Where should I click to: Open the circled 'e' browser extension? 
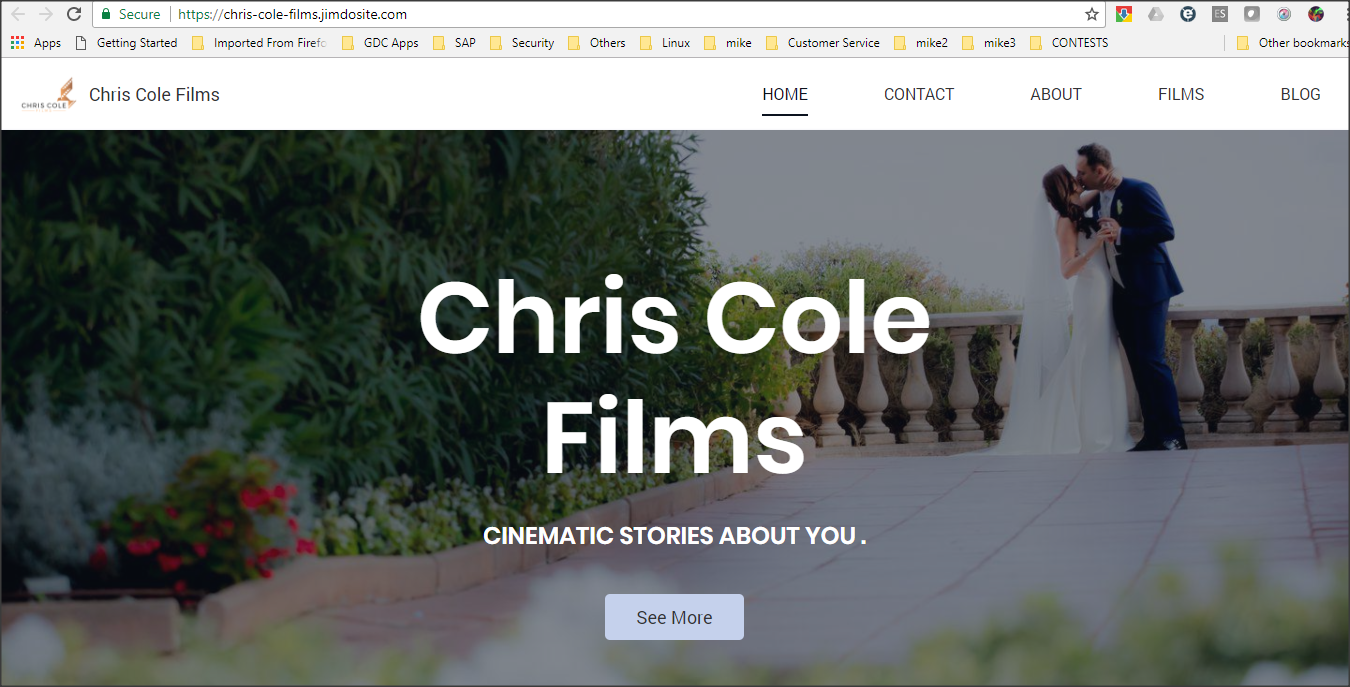(x=1187, y=14)
